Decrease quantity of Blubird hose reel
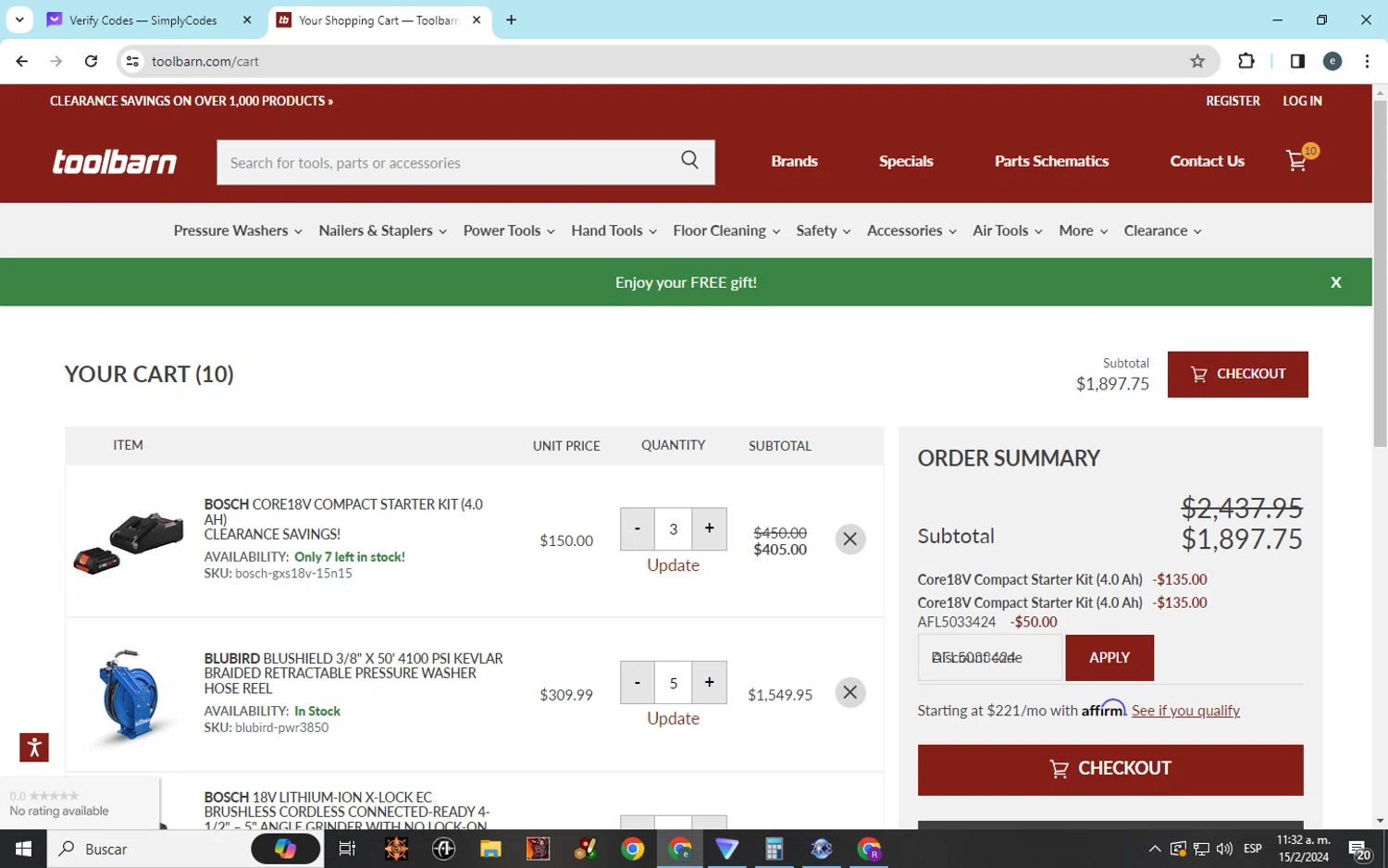The image size is (1388, 868). (637, 682)
